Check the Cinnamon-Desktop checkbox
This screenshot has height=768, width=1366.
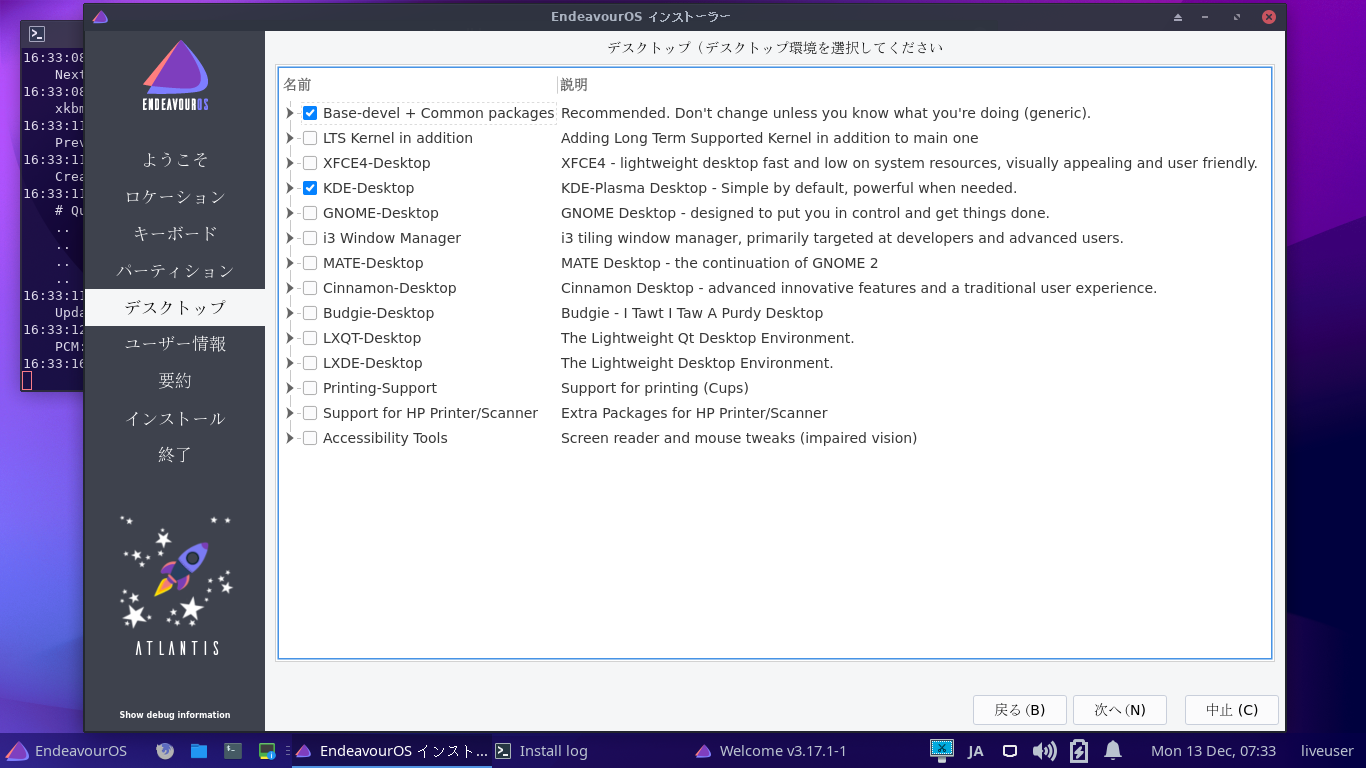point(310,288)
